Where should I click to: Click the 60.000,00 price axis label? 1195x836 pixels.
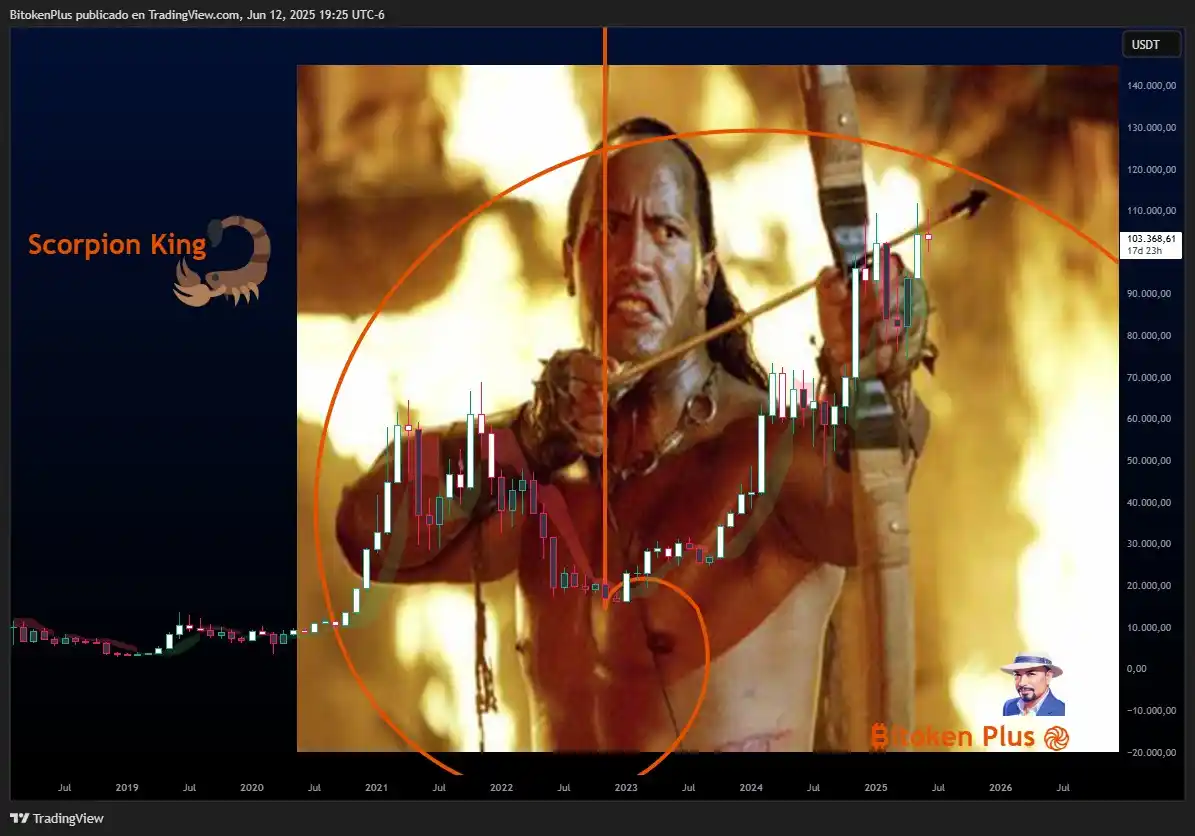click(x=1149, y=418)
